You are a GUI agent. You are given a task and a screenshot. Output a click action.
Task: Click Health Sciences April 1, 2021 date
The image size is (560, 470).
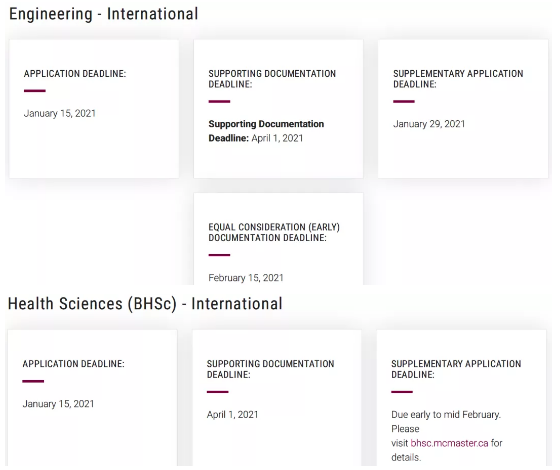pyautogui.click(x=232, y=415)
